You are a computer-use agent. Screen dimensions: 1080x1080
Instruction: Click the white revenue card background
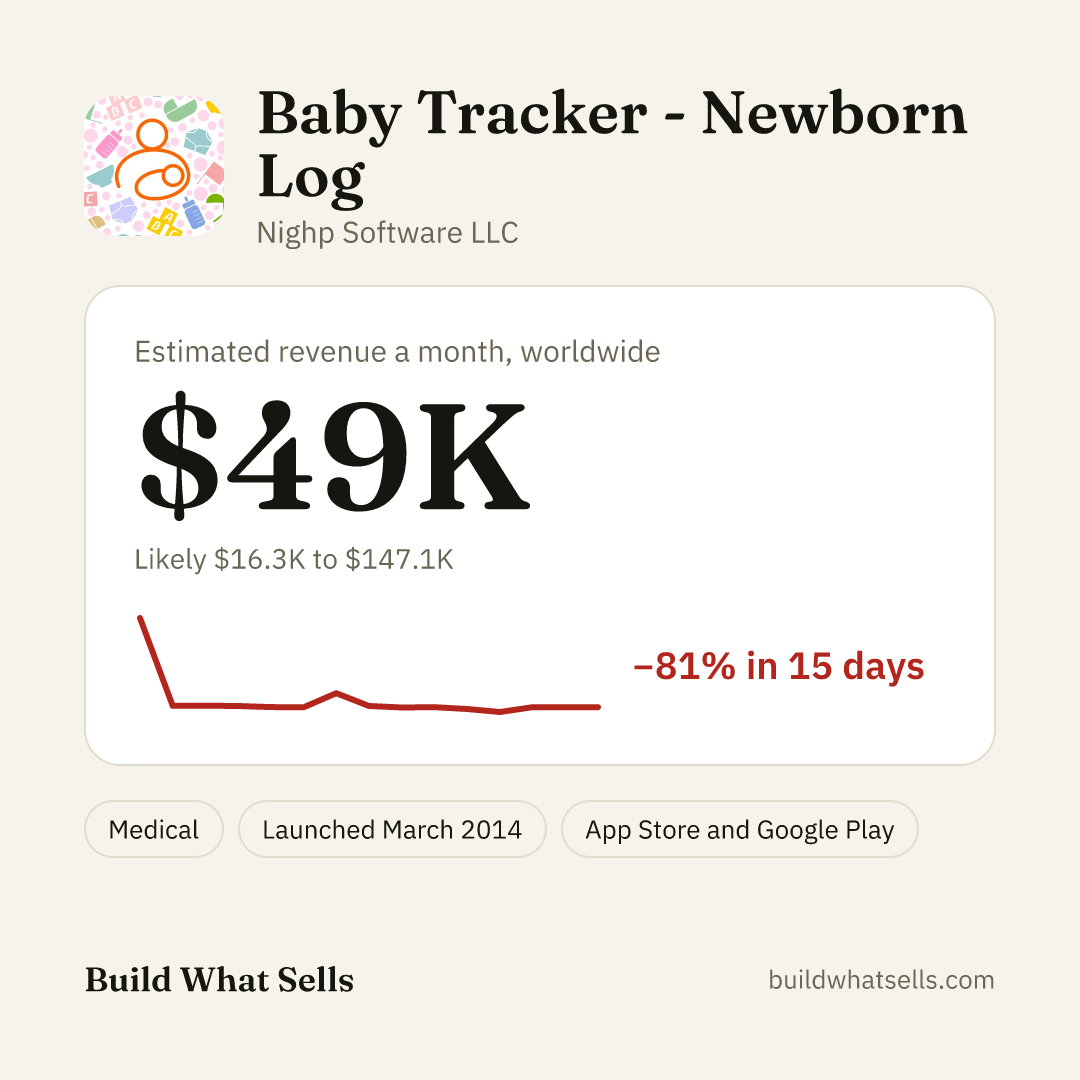coord(758,482)
